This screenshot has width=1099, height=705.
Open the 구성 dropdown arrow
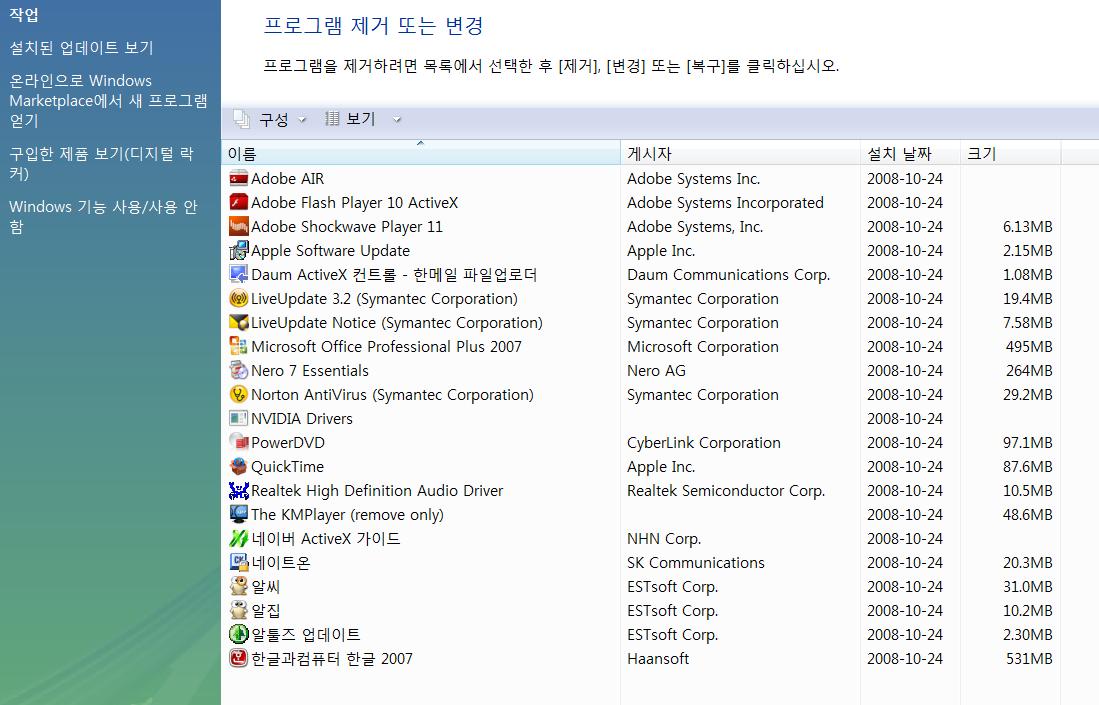tap(302, 120)
